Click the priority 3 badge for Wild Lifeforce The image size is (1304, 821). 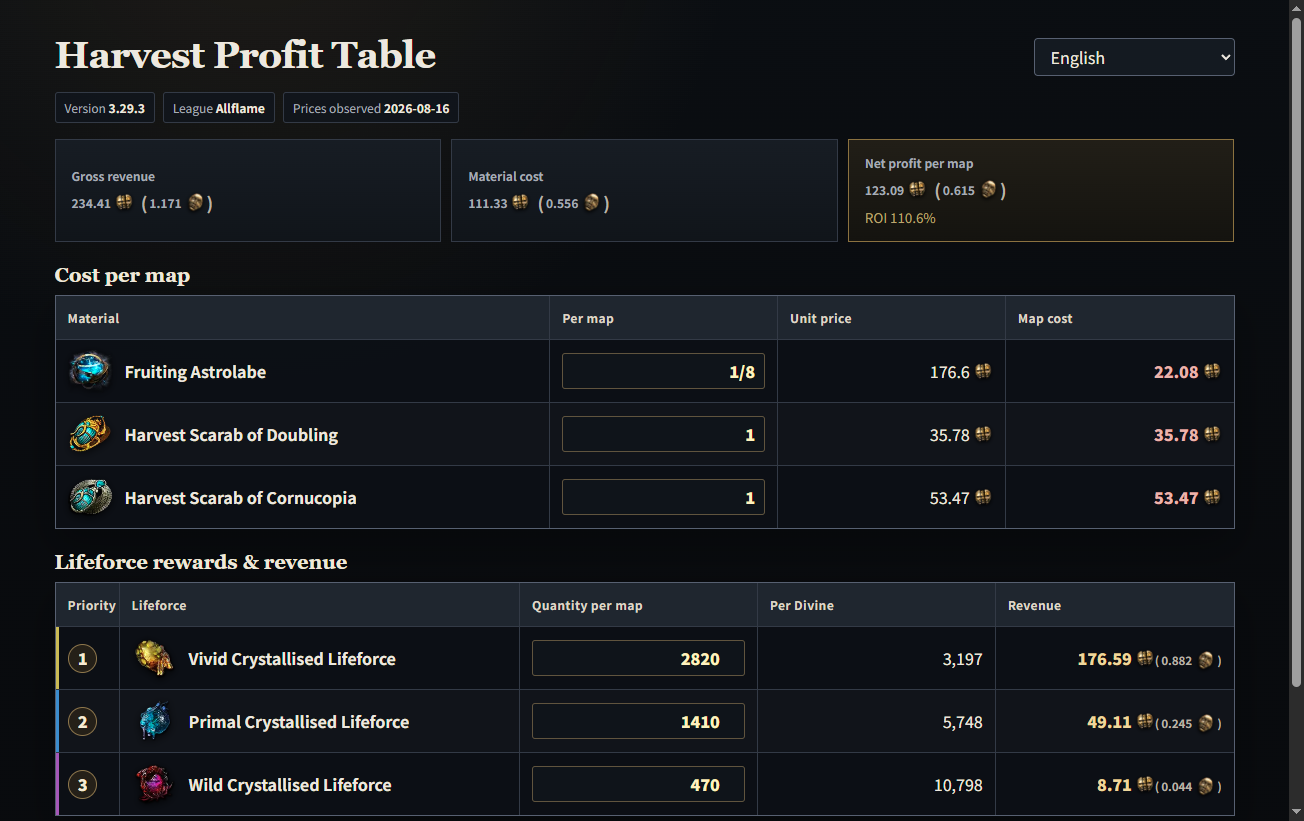[82, 784]
